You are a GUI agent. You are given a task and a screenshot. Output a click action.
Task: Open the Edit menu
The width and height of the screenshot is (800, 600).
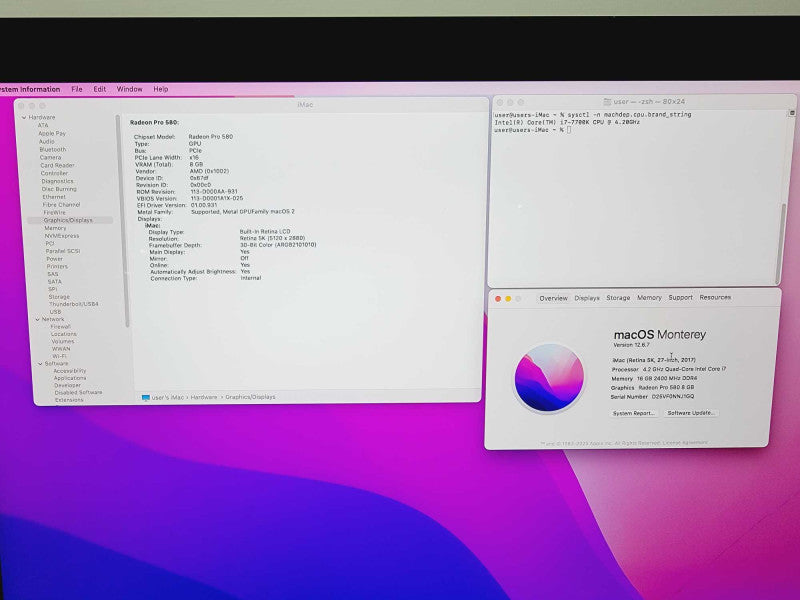[x=99, y=89]
